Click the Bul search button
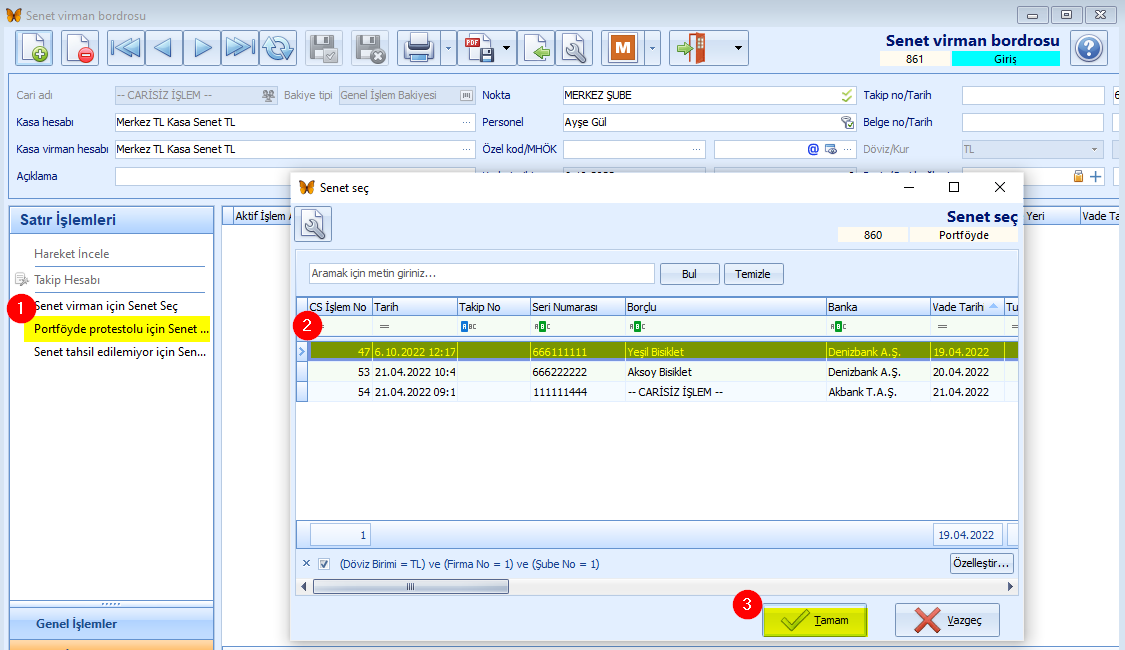This screenshot has height=650, width=1125. pos(689,274)
